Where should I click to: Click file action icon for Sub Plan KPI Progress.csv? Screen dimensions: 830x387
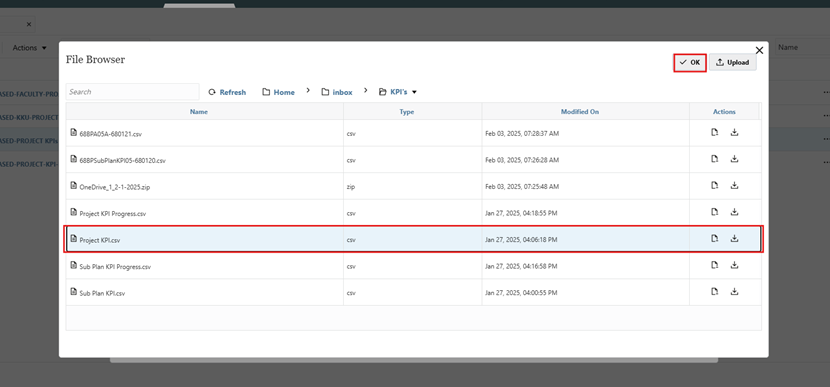tap(715, 264)
